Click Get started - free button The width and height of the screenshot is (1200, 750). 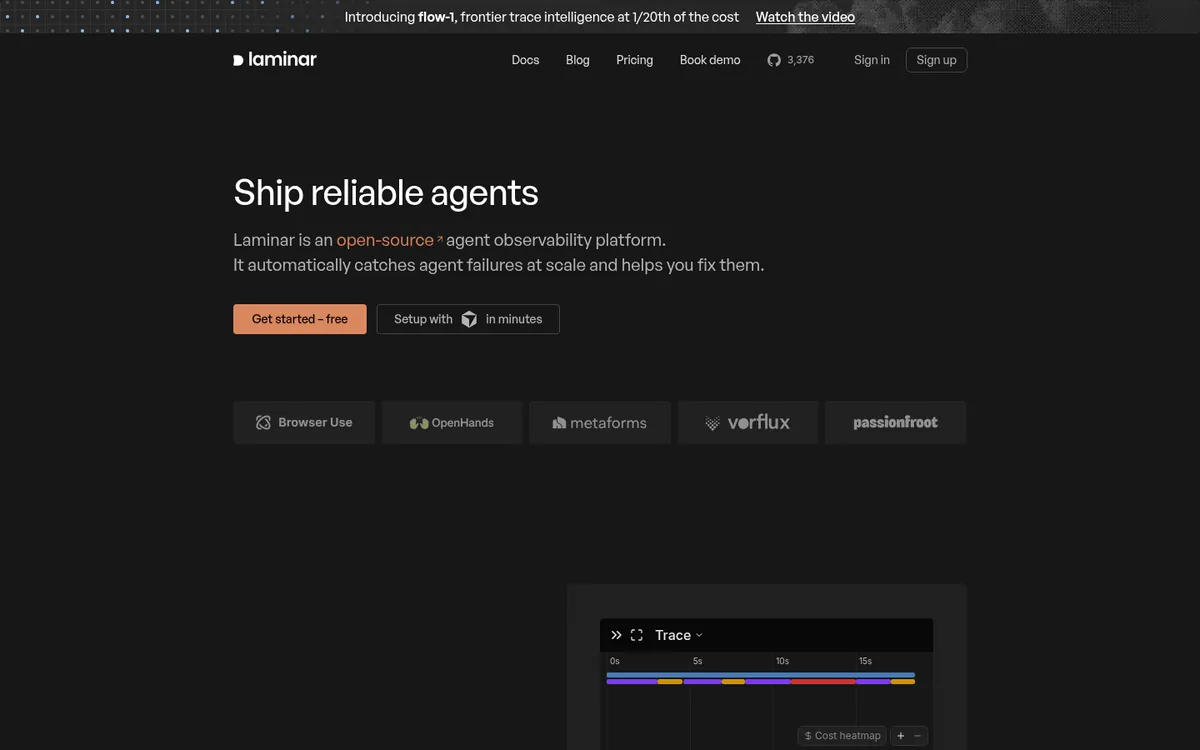pyautogui.click(x=300, y=319)
